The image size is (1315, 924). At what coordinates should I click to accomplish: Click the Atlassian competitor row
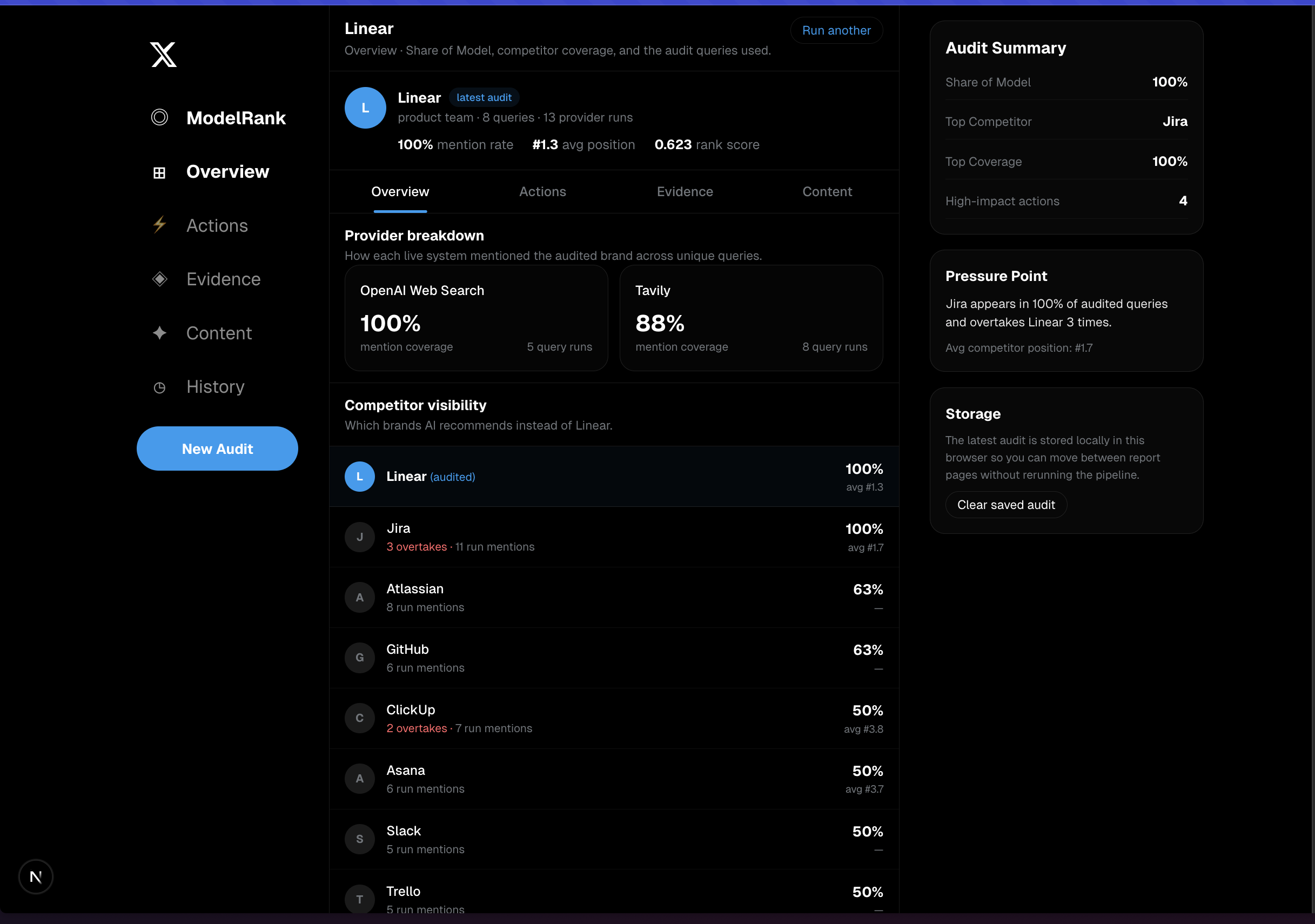click(x=613, y=598)
